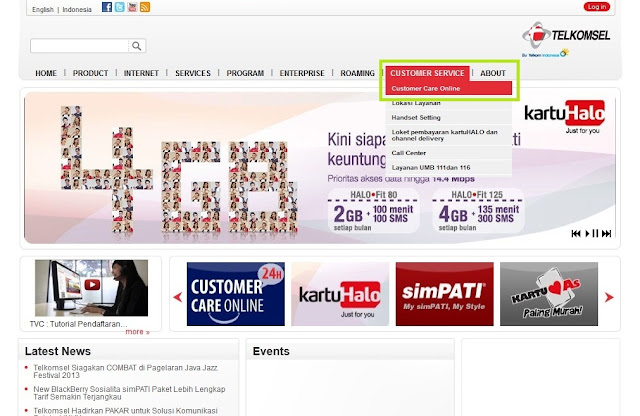The image size is (640, 416).
Task: Select Call Center menu entry
Action: point(449,153)
